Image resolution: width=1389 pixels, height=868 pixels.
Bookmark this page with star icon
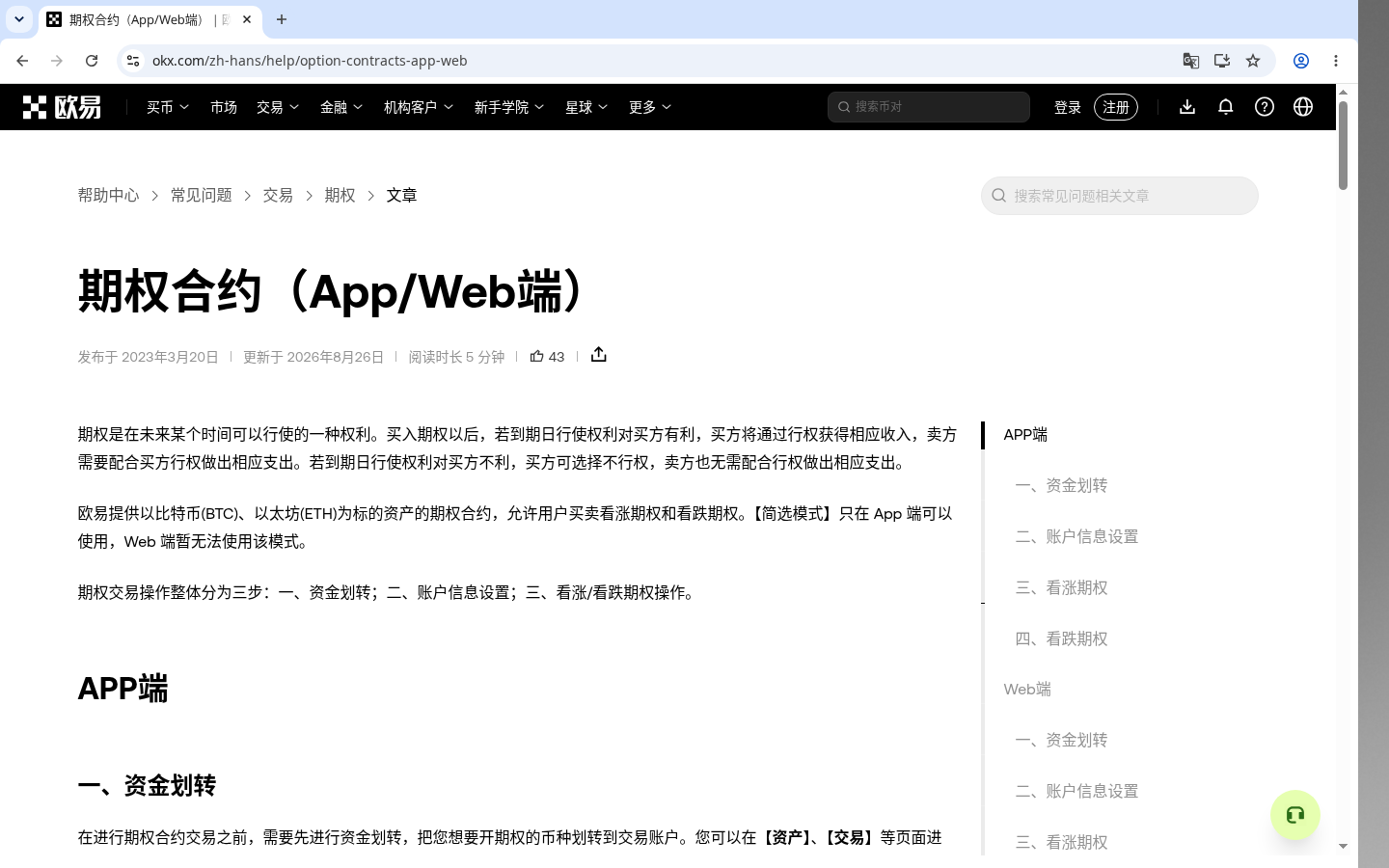1253,61
